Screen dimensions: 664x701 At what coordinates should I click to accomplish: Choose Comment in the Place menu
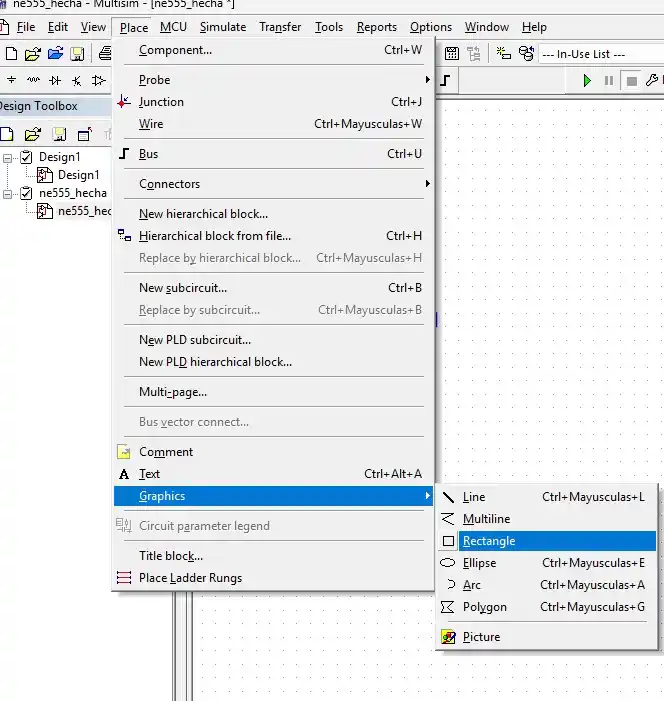[273, 452]
